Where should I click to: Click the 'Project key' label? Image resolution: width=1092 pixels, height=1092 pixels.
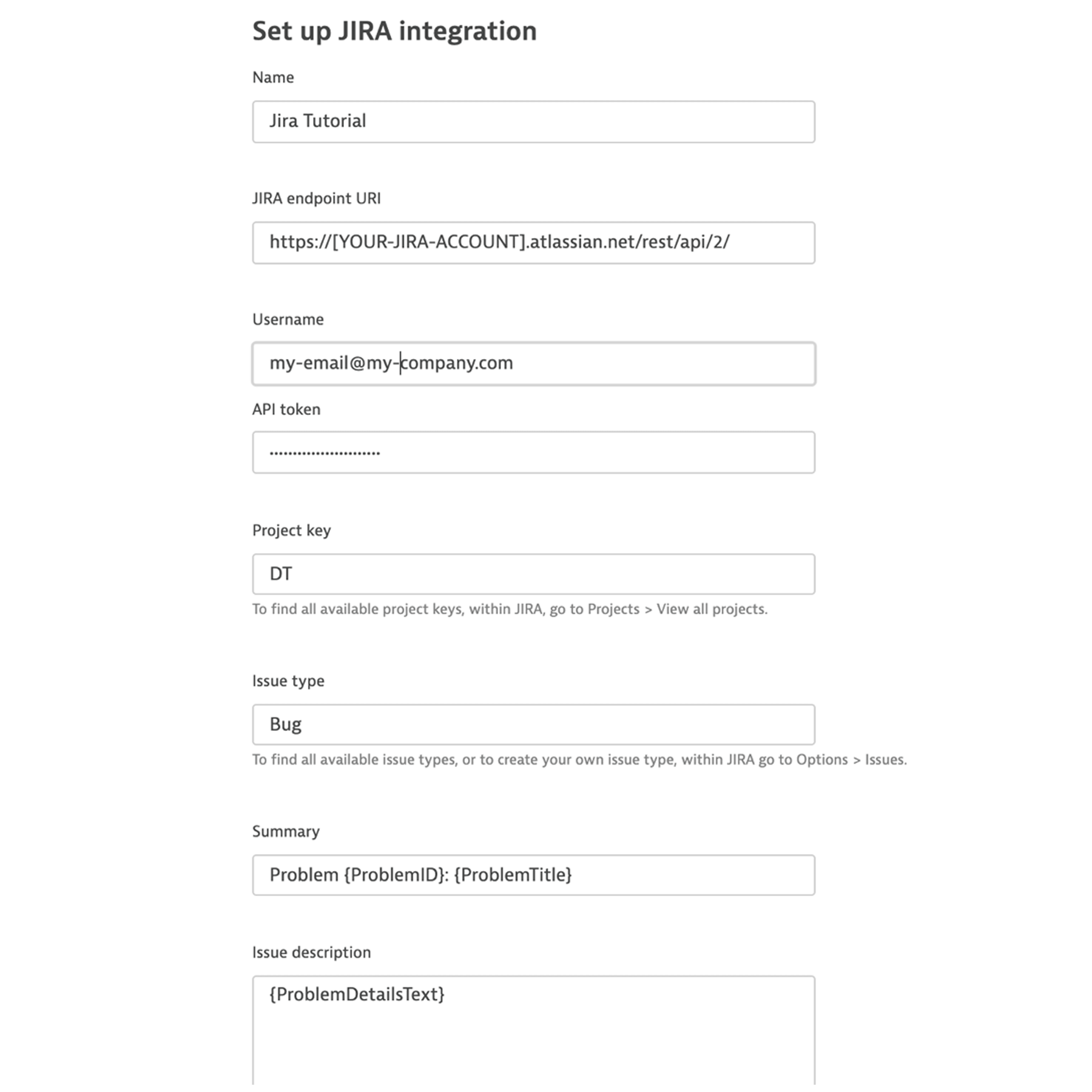pos(291,530)
